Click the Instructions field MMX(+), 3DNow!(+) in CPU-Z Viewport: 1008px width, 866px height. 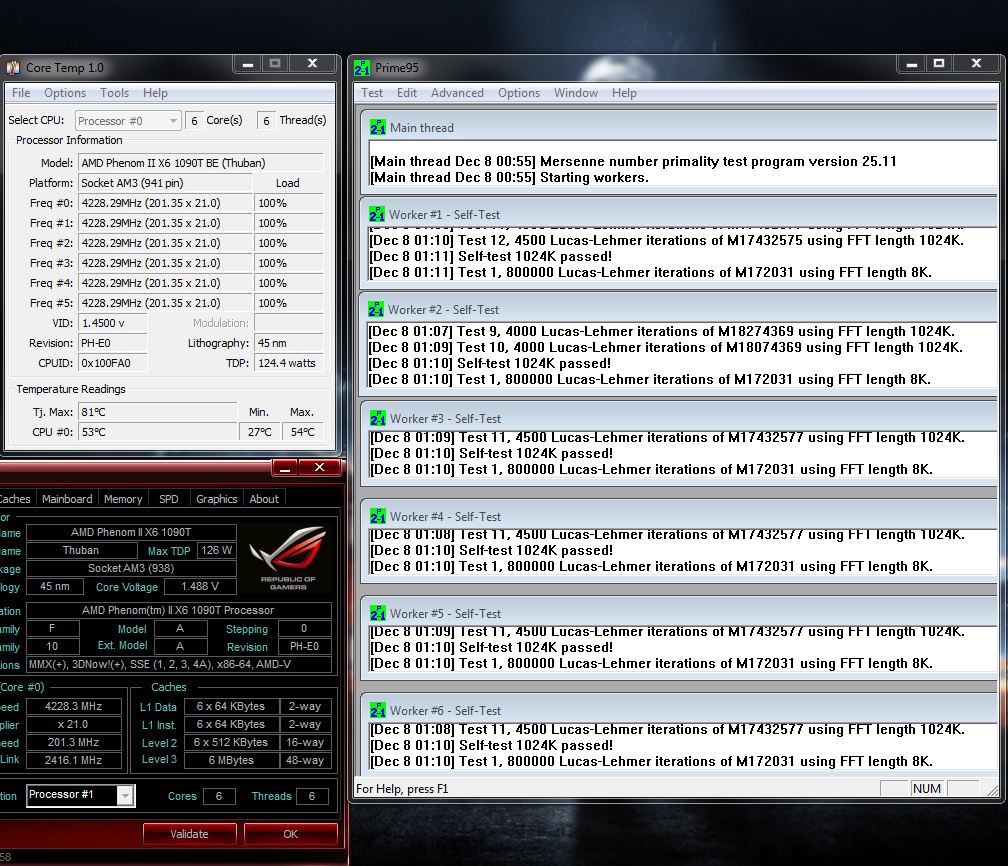point(179,664)
